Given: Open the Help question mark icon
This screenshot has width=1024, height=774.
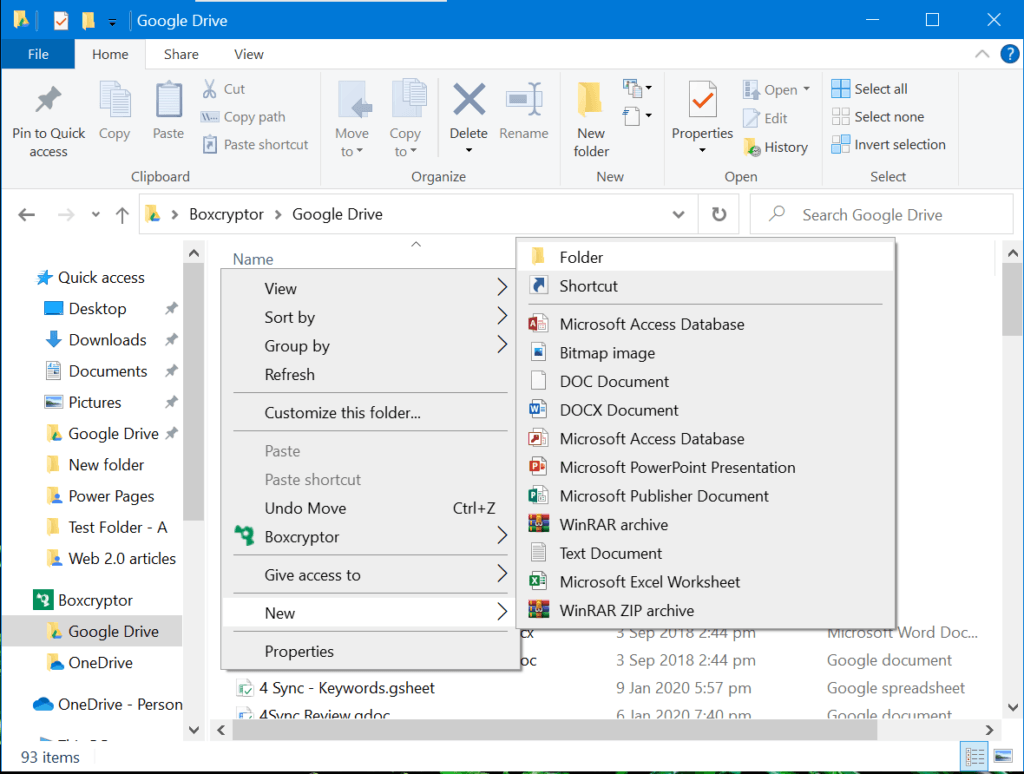Looking at the screenshot, I should pos(1010,54).
